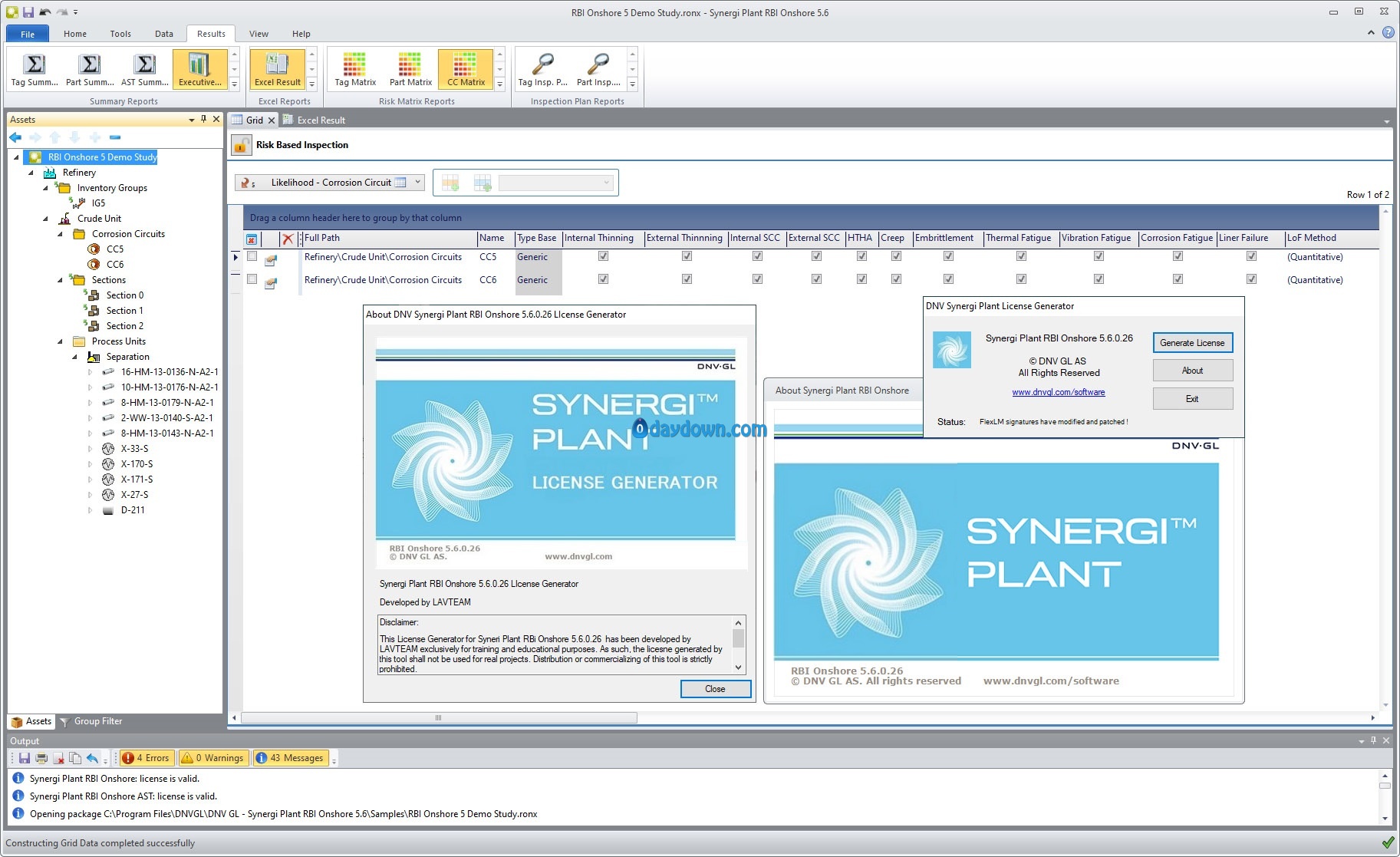Click the grid filter clear icon in header row
The height and width of the screenshot is (857, 1400).
[252, 239]
